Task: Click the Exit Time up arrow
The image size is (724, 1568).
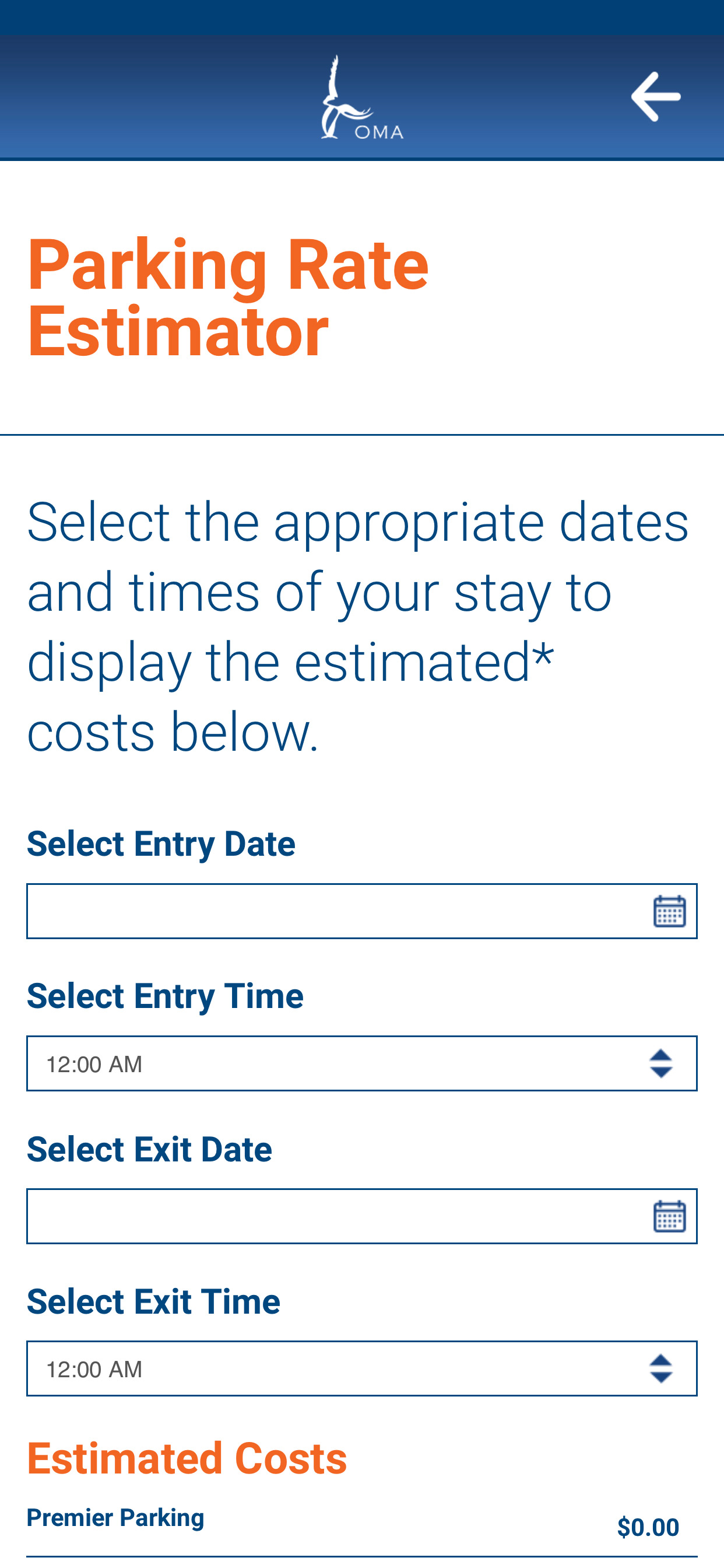Action: (660, 1360)
